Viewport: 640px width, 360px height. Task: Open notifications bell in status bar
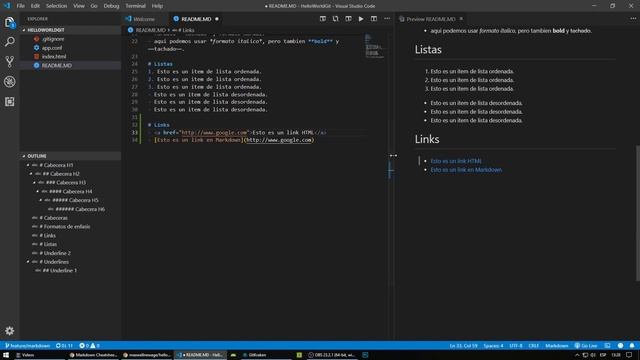(632, 346)
